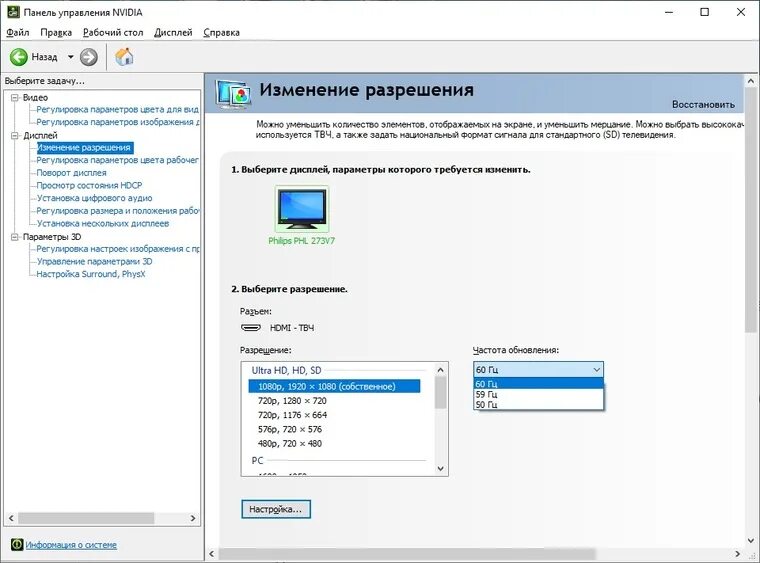
Task: Click the NVIDIA system information icon
Action: (16, 545)
